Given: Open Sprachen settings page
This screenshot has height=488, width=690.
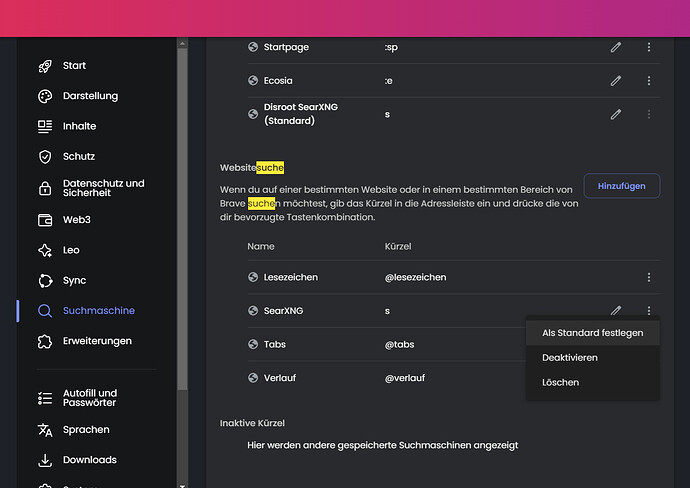Looking at the screenshot, I should tap(86, 429).
